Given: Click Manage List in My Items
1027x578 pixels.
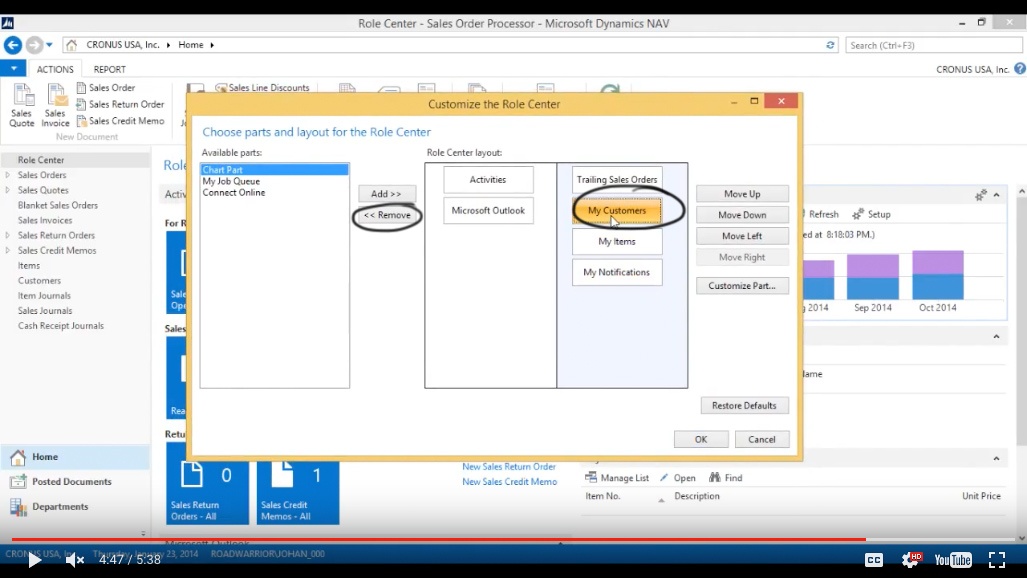Looking at the screenshot, I should click(x=617, y=478).
